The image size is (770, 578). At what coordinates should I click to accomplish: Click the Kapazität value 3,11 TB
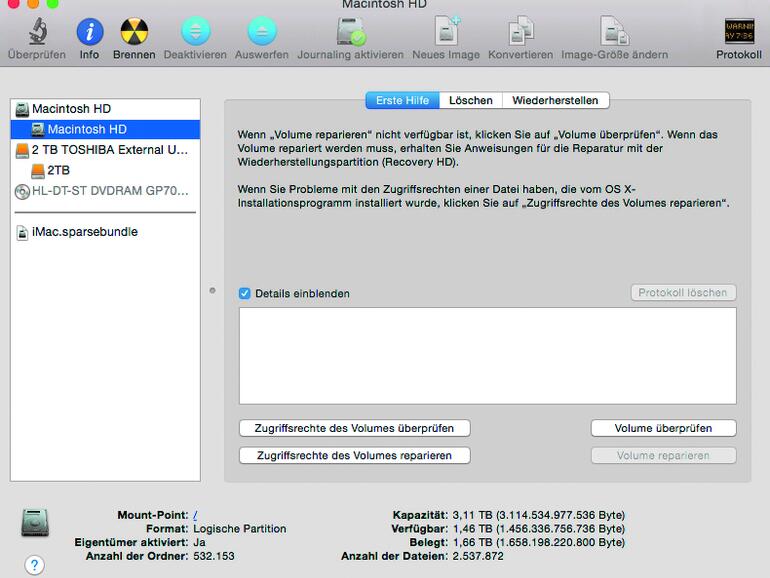pos(538,515)
